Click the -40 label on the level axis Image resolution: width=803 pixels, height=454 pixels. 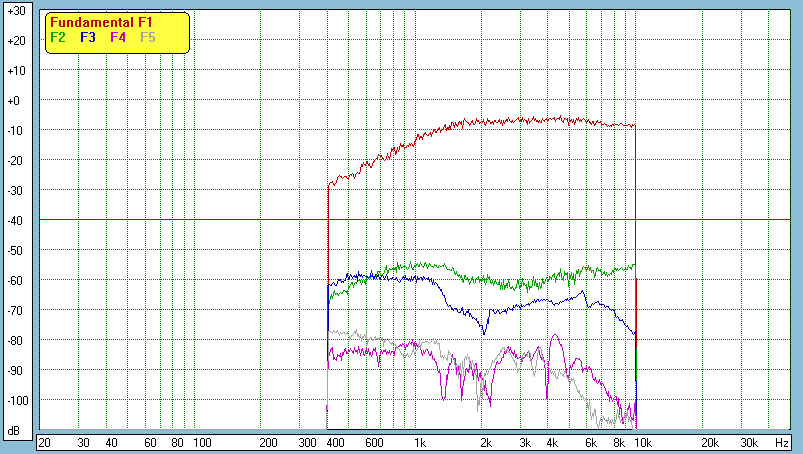pyautogui.click(x=15, y=221)
